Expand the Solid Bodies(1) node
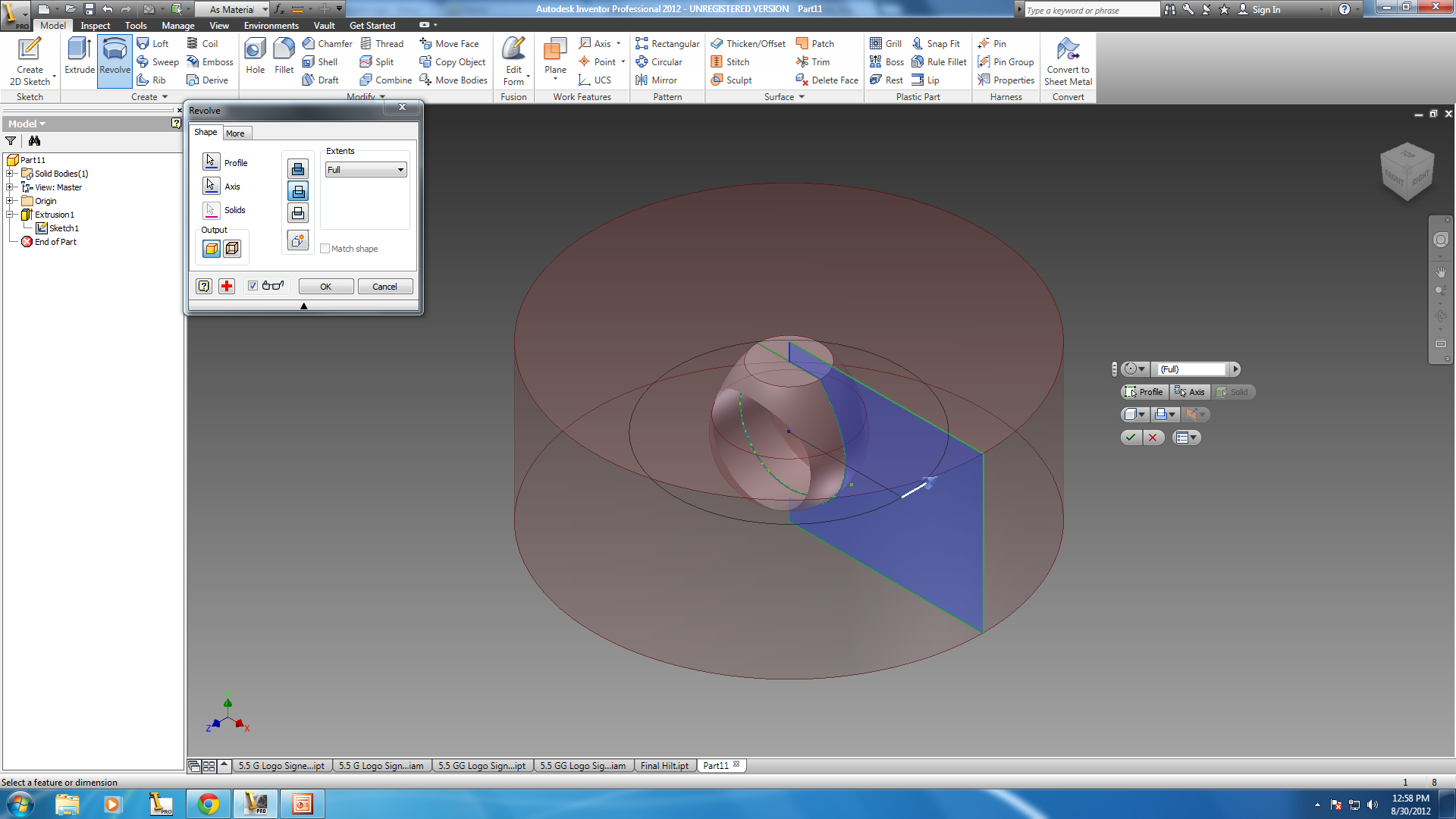The width and height of the screenshot is (1456, 819). (11, 174)
